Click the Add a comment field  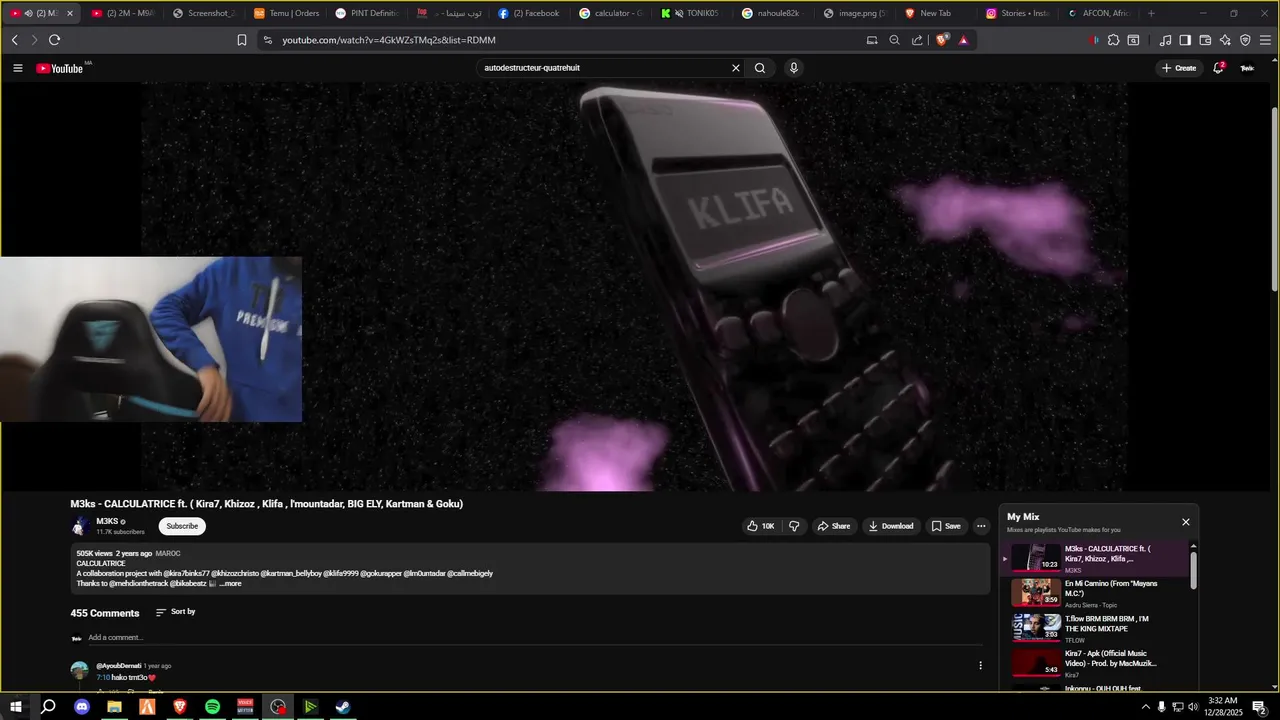click(535, 638)
